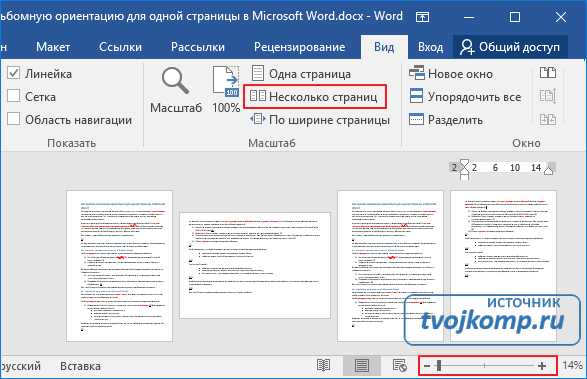Toggle ribbon display options icon
The width and height of the screenshot is (587, 379).
pos(422,17)
